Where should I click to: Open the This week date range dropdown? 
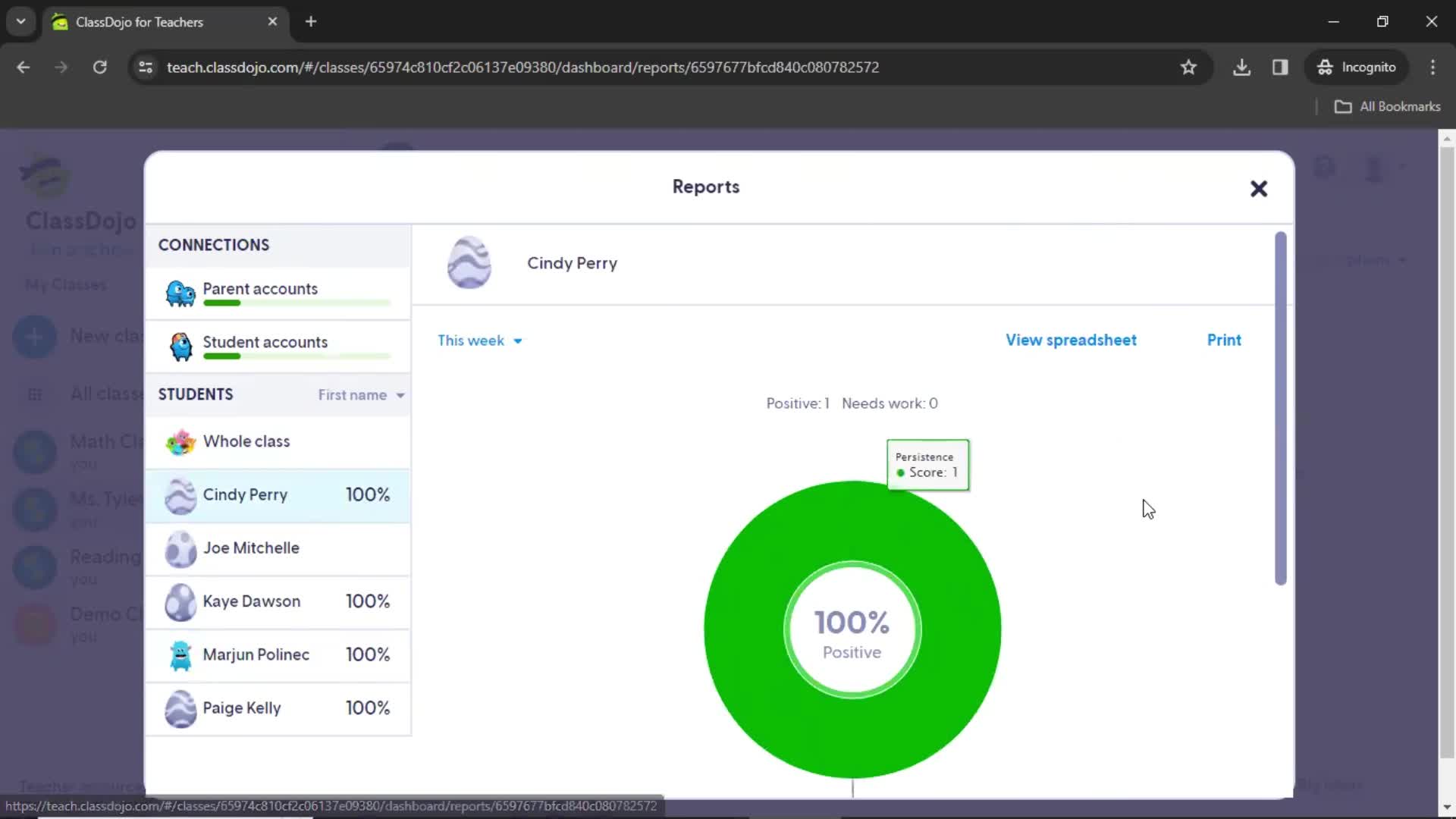point(480,340)
